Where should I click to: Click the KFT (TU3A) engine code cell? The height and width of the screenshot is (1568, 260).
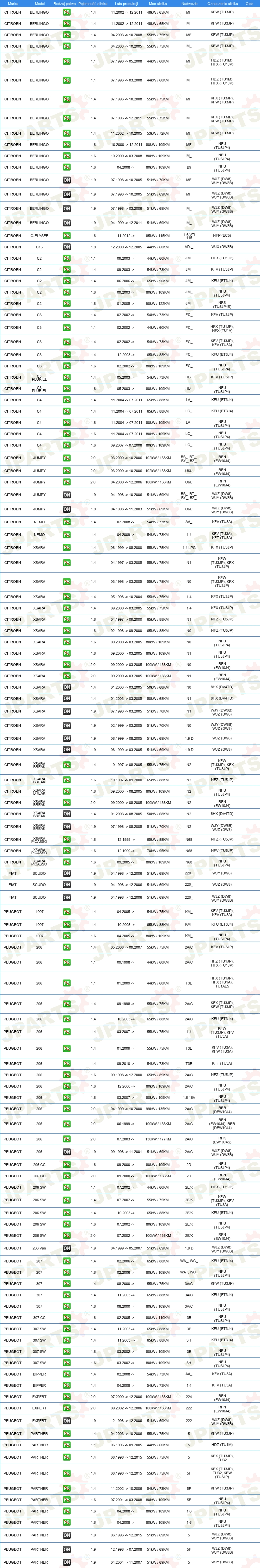click(x=222, y=1064)
